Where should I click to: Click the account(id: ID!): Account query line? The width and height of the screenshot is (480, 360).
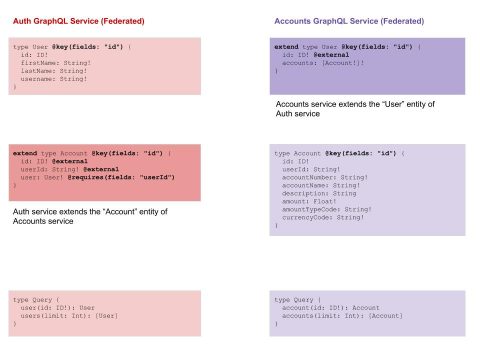click(x=331, y=308)
